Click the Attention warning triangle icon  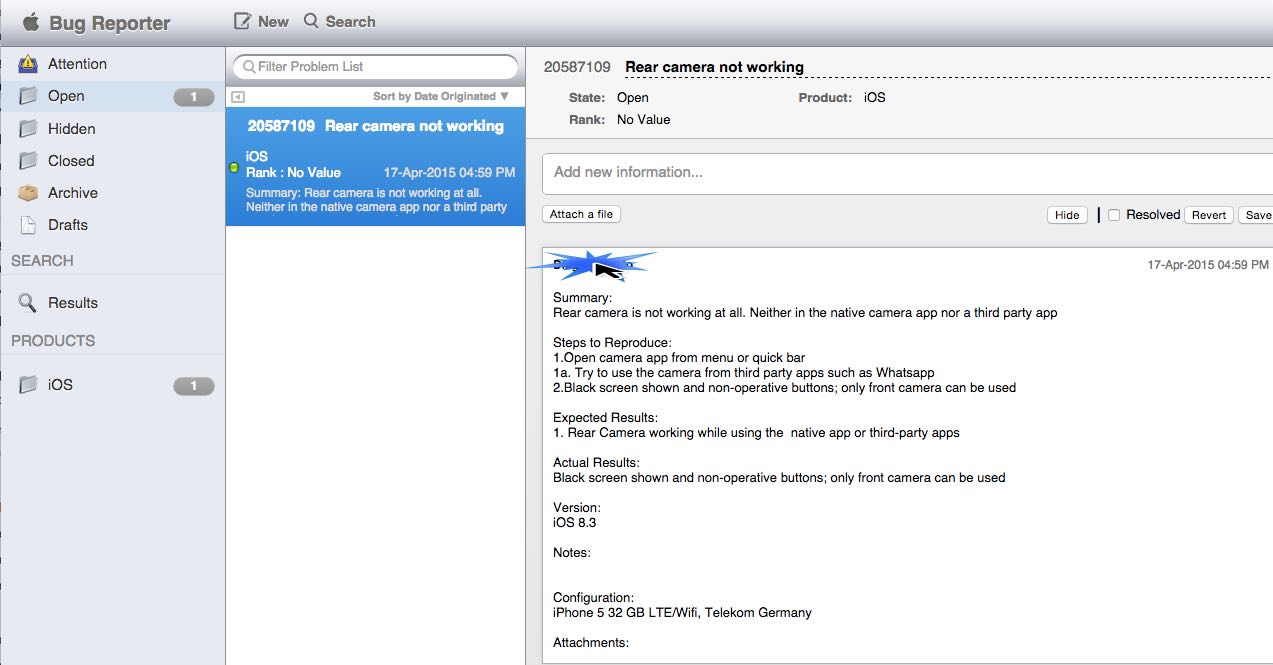(29, 64)
